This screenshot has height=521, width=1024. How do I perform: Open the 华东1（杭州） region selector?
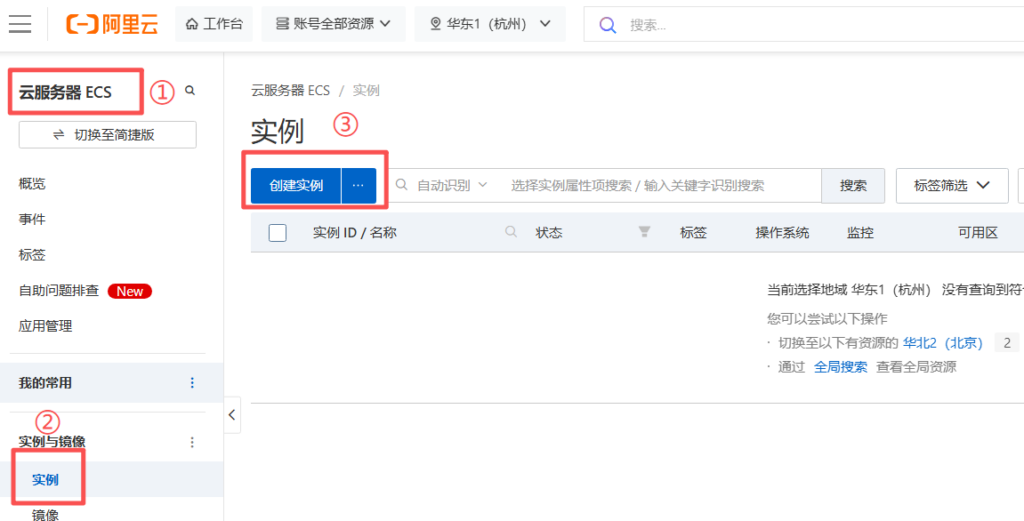click(x=490, y=24)
